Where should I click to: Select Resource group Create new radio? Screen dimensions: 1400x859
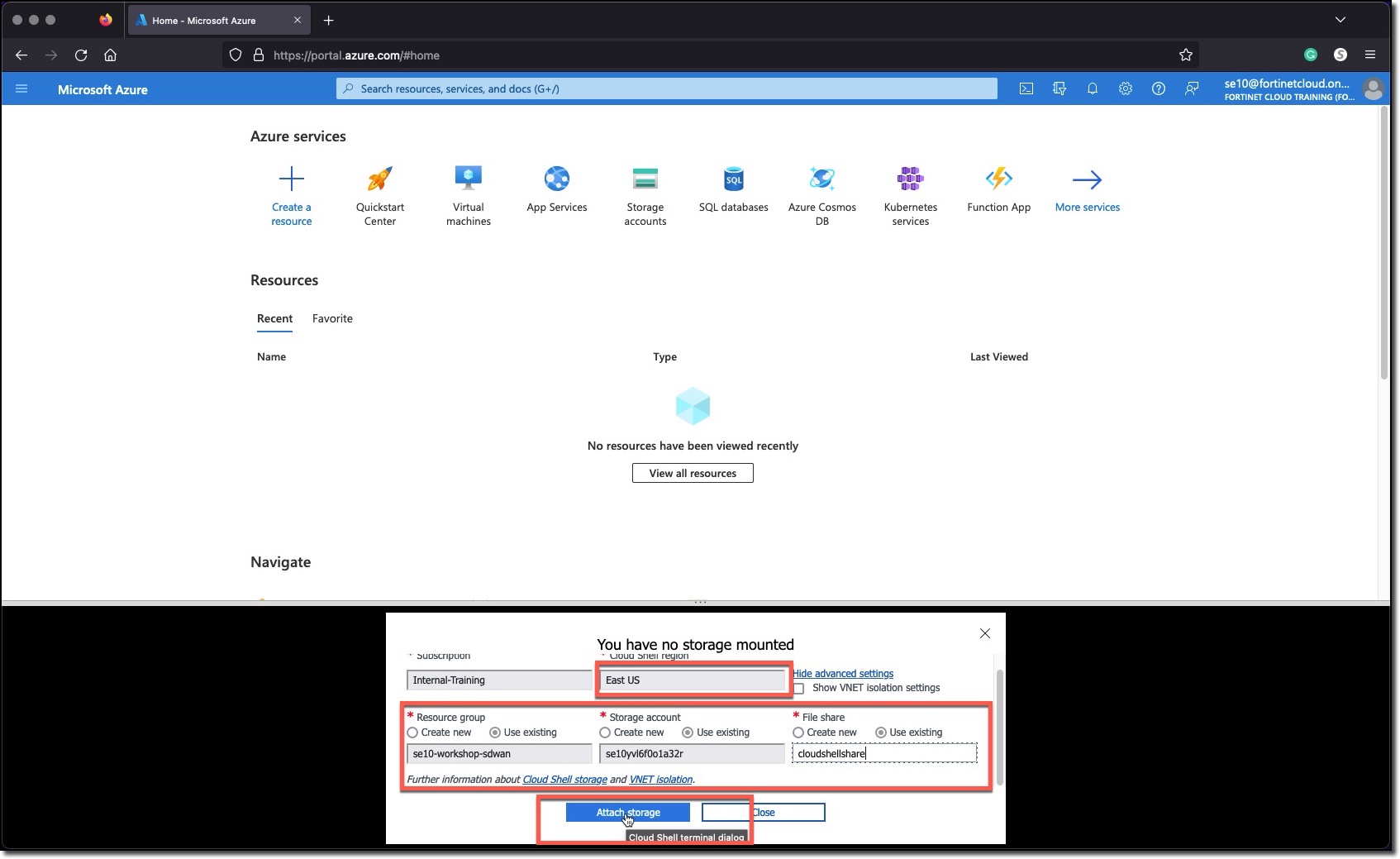[x=412, y=733]
